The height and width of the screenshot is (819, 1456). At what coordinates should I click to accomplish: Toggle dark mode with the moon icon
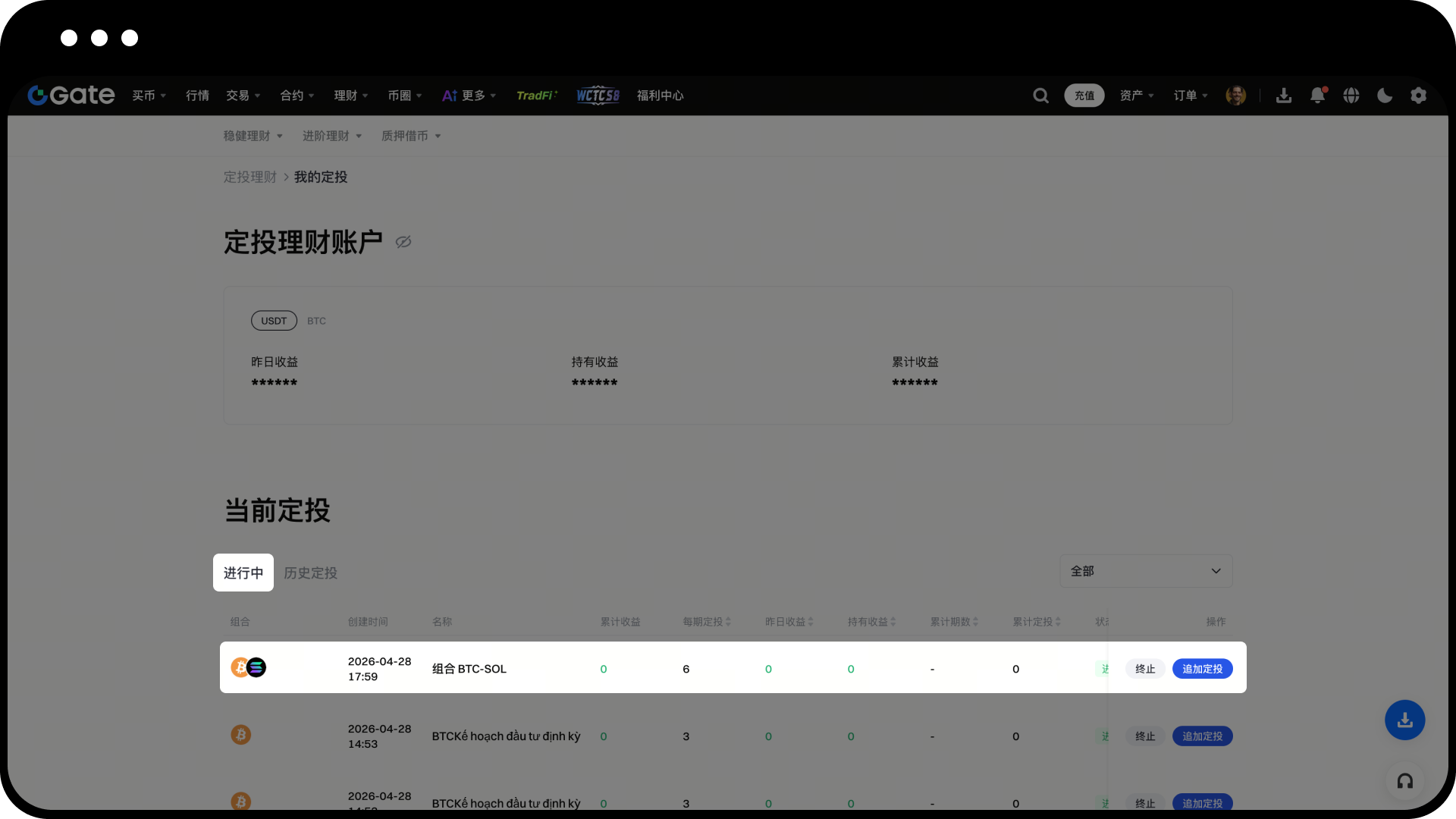pyautogui.click(x=1385, y=96)
